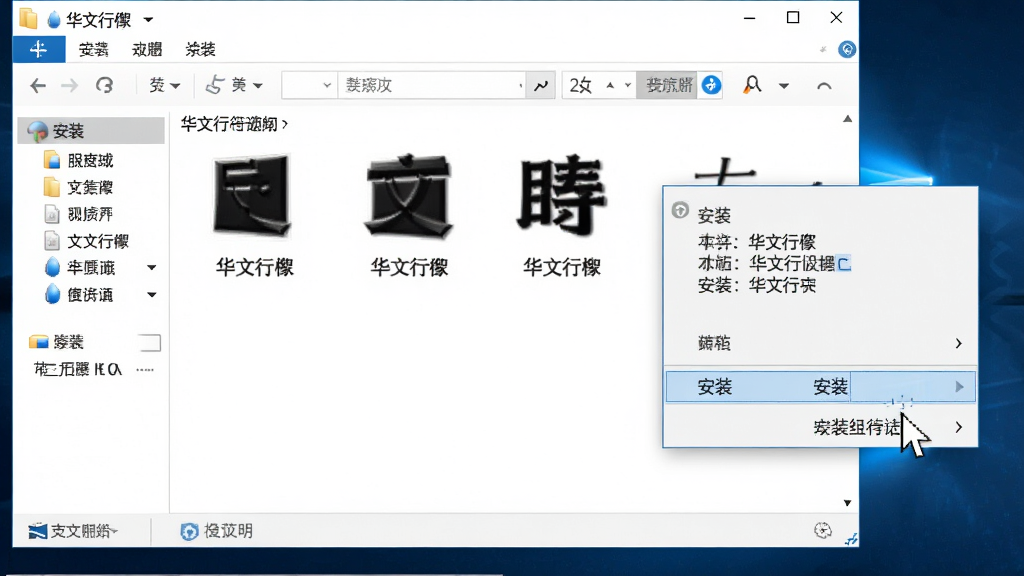The width and height of the screenshot is (1024, 576).
Task: Select the first document item in sidebar
Action: tap(78, 214)
